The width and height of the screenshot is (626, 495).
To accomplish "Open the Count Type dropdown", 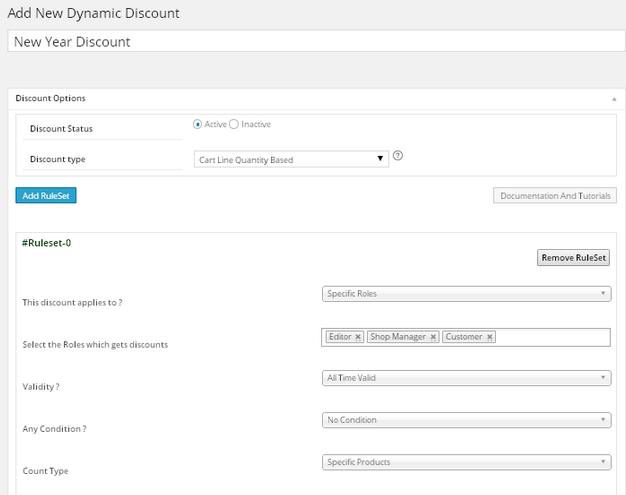I will 466,462.
